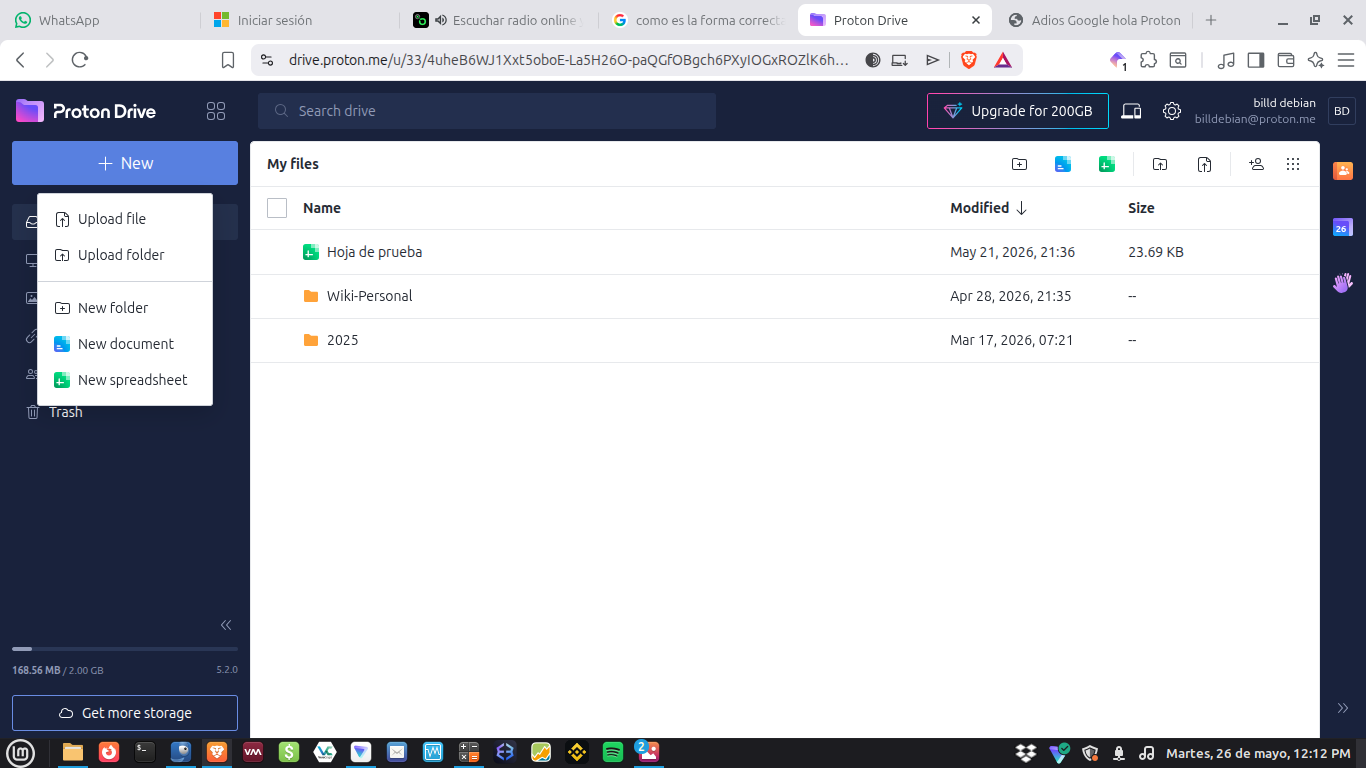Click the billdebian@proton.me account email
1366x768 pixels.
pos(1255,119)
